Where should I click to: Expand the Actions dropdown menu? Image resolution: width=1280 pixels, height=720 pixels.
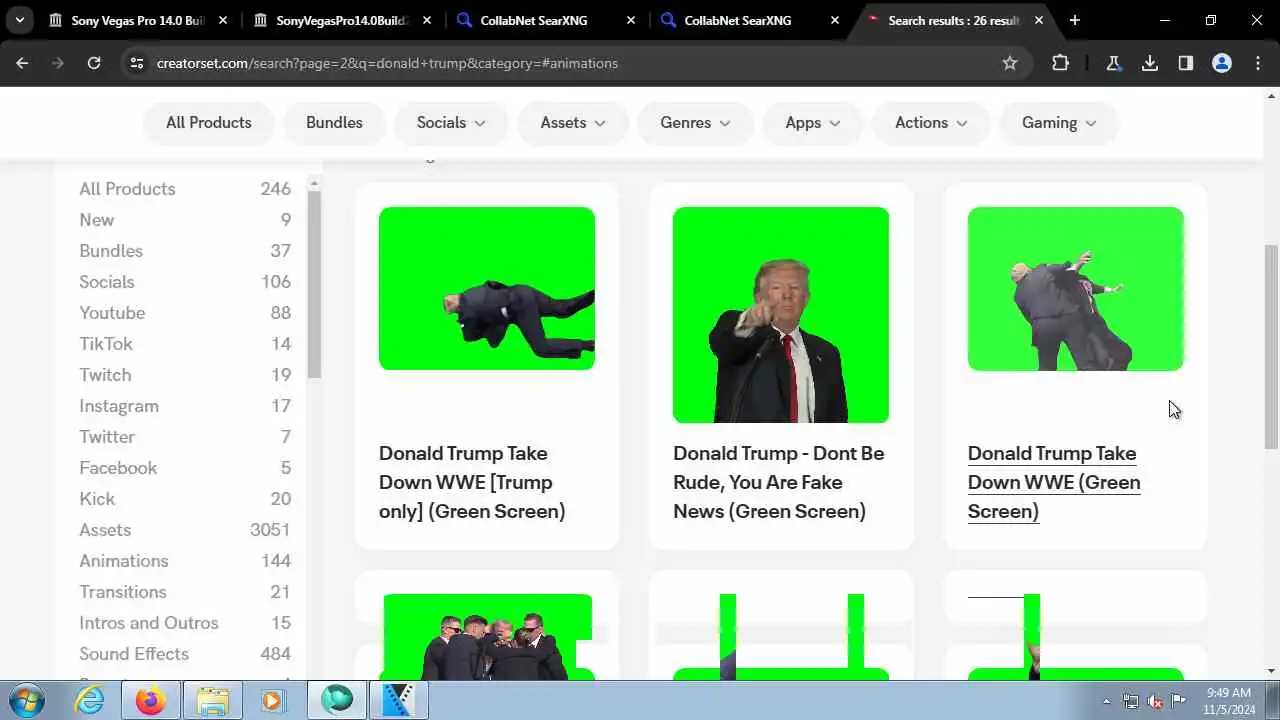point(931,123)
